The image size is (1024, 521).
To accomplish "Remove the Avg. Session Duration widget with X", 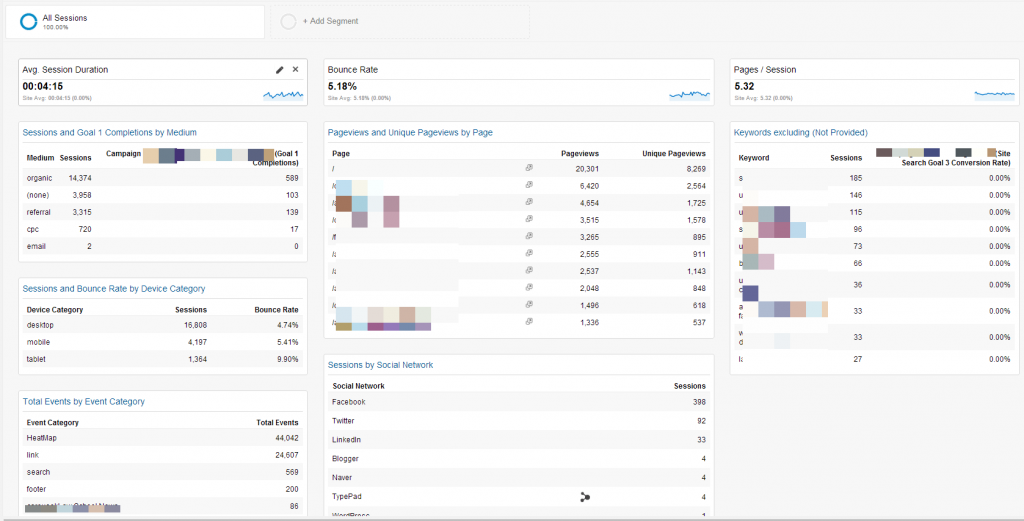I will [295, 69].
